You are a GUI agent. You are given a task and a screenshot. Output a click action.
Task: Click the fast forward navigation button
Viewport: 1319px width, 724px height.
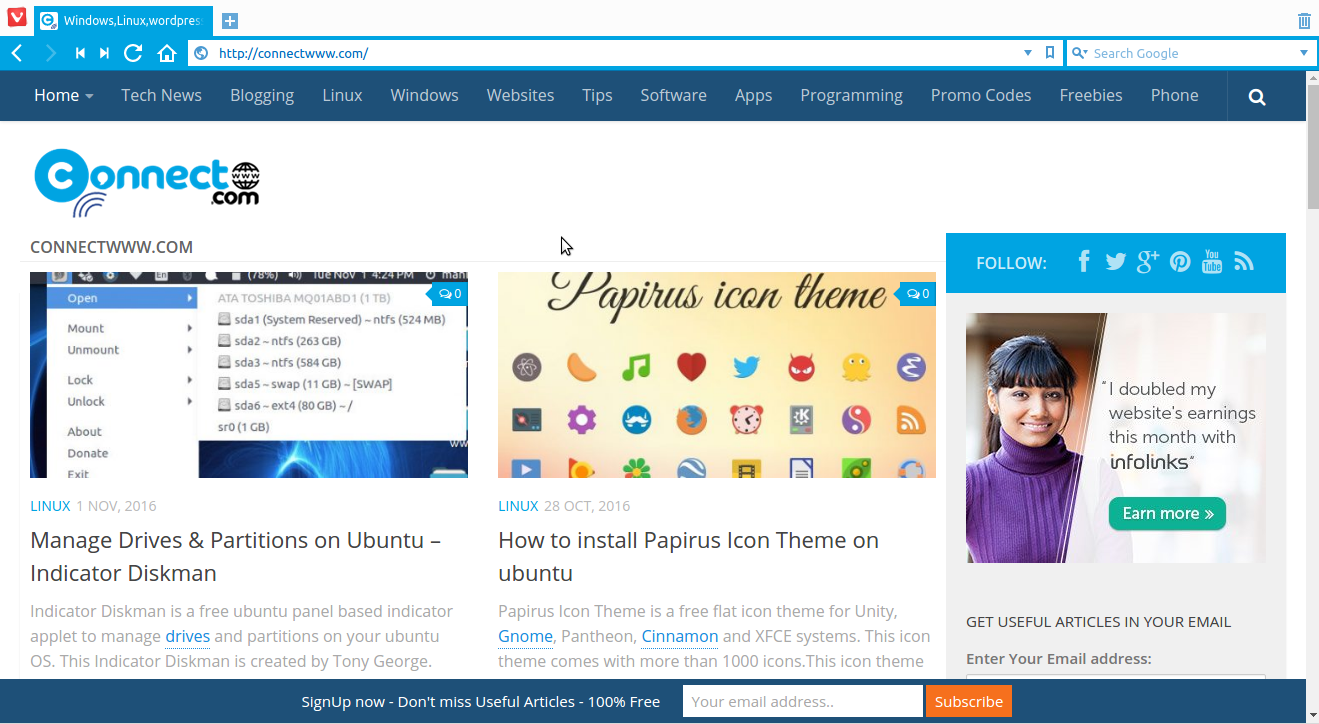click(x=104, y=53)
